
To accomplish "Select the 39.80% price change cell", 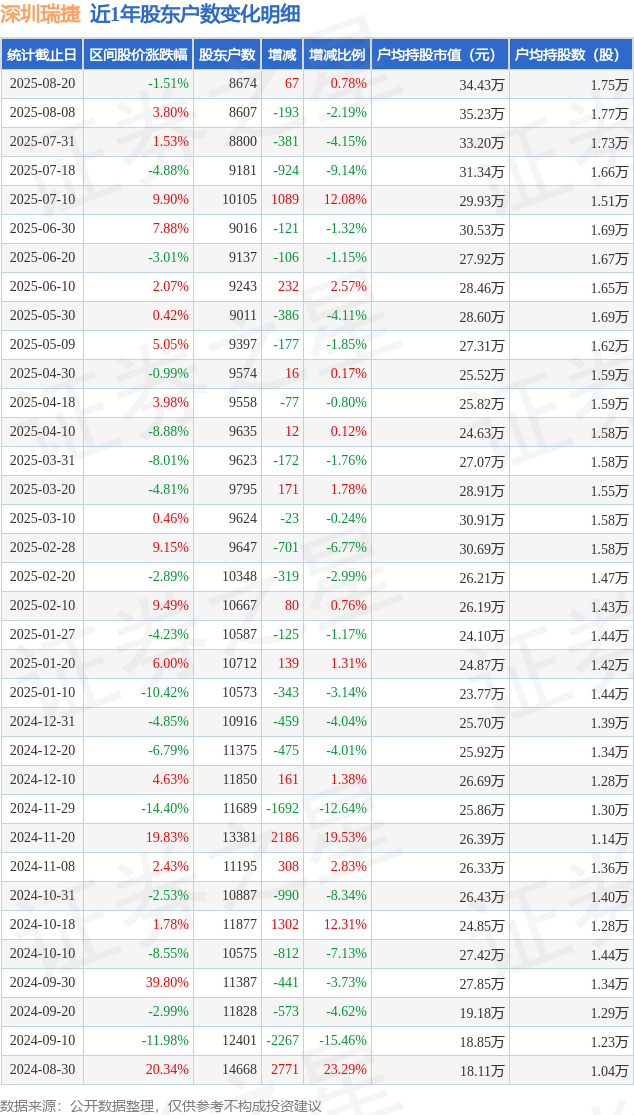I will click(x=138, y=983).
